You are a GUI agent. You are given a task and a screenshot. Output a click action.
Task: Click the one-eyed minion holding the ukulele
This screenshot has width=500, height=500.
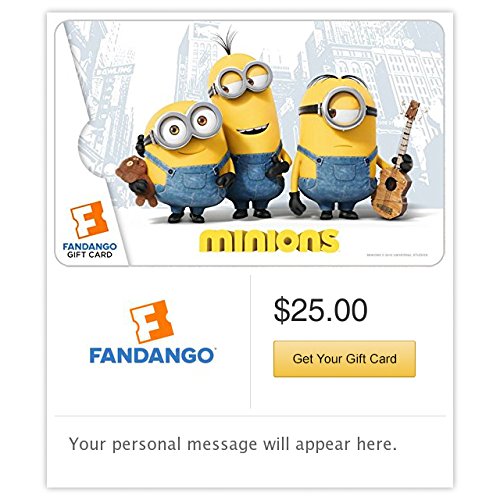tap(337, 147)
